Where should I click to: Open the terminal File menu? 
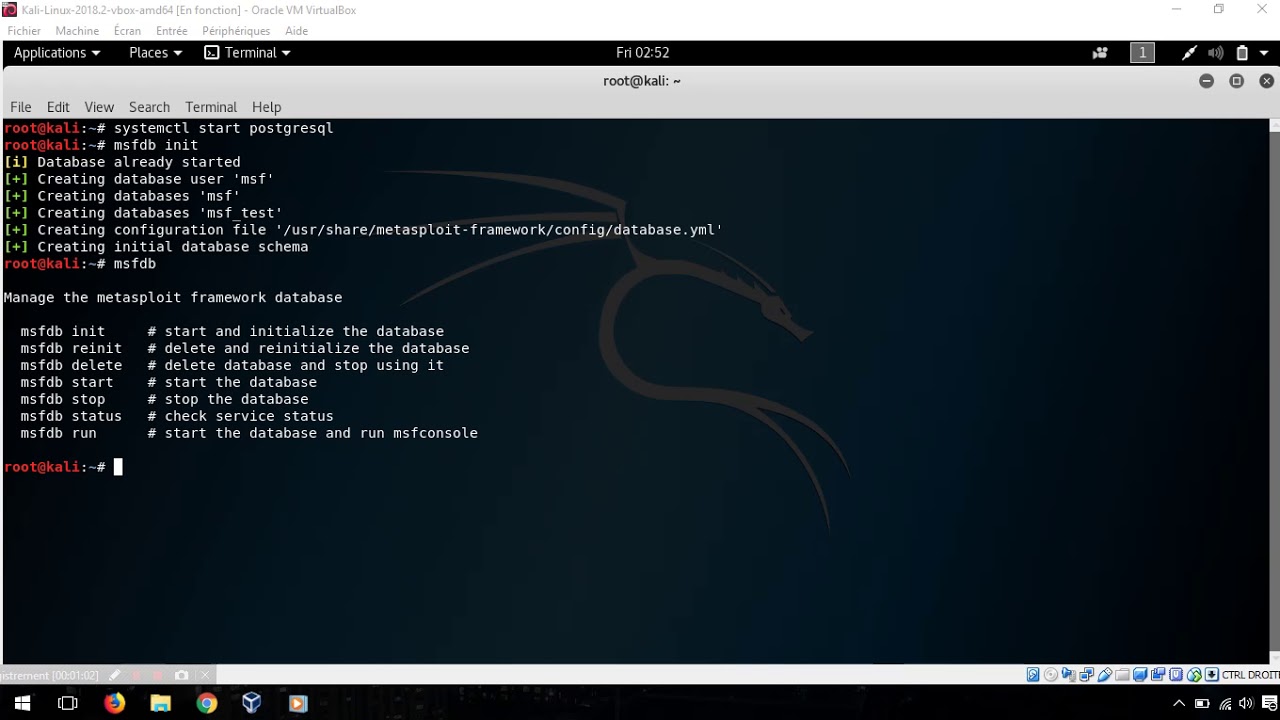point(21,107)
